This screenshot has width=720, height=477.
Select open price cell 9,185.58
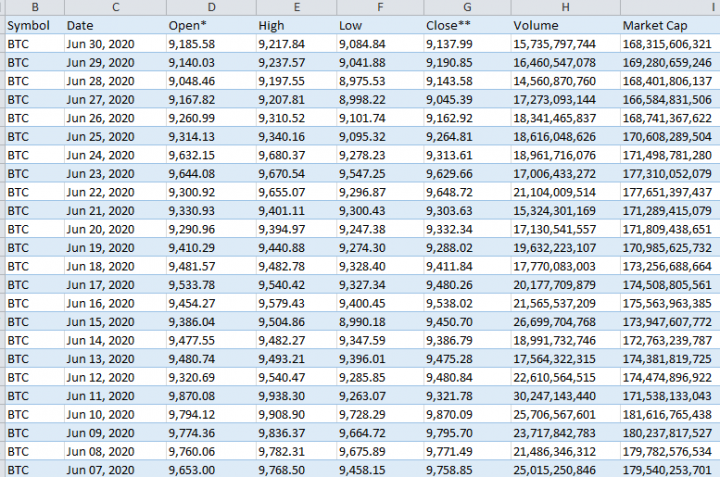pyautogui.click(x=211, y=44)
